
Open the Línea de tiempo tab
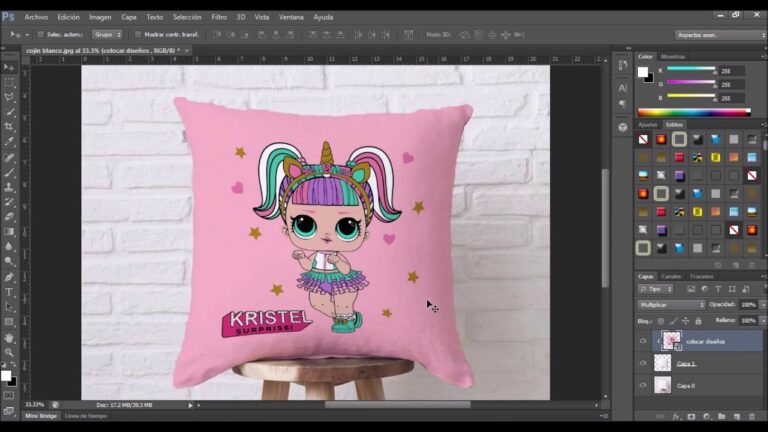click(x=86, y=416)
